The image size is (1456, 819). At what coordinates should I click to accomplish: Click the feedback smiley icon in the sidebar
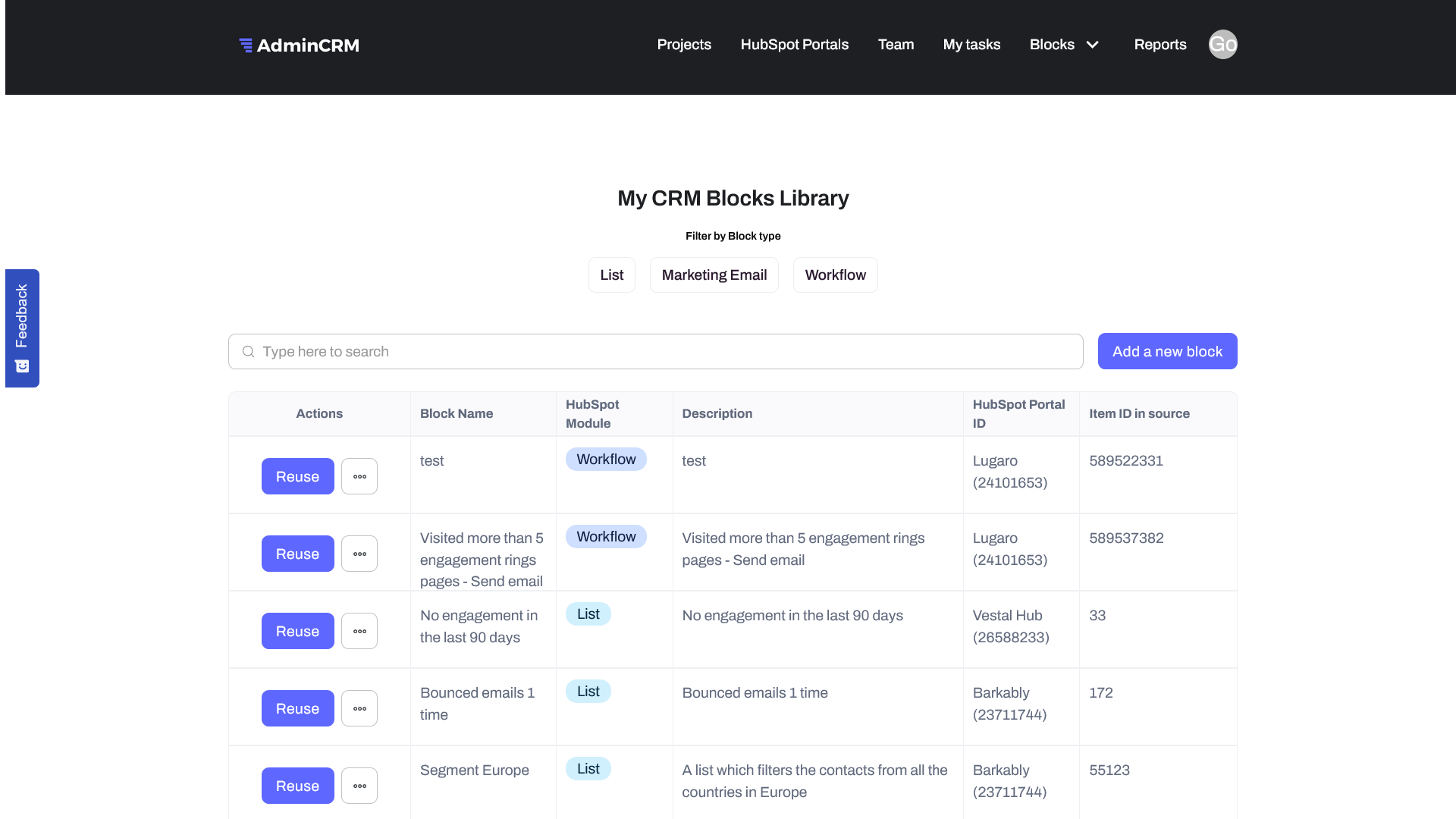(22, 366)
